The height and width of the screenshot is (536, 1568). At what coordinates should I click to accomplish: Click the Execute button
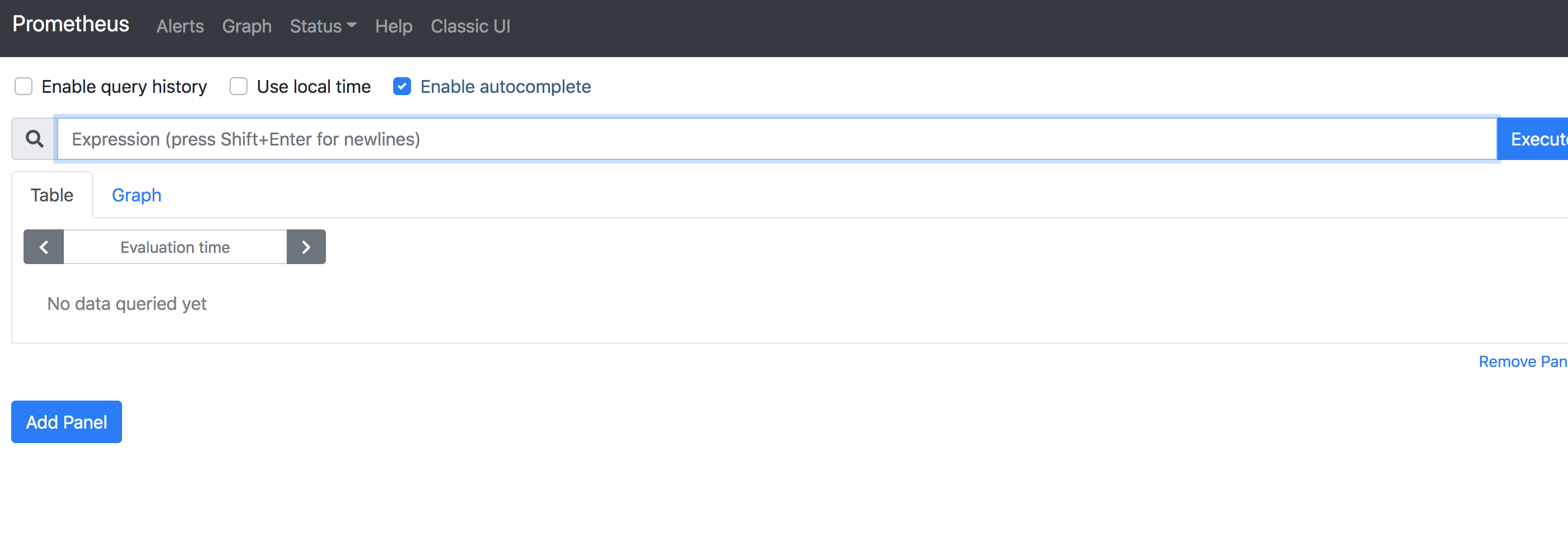point(1533,139)
